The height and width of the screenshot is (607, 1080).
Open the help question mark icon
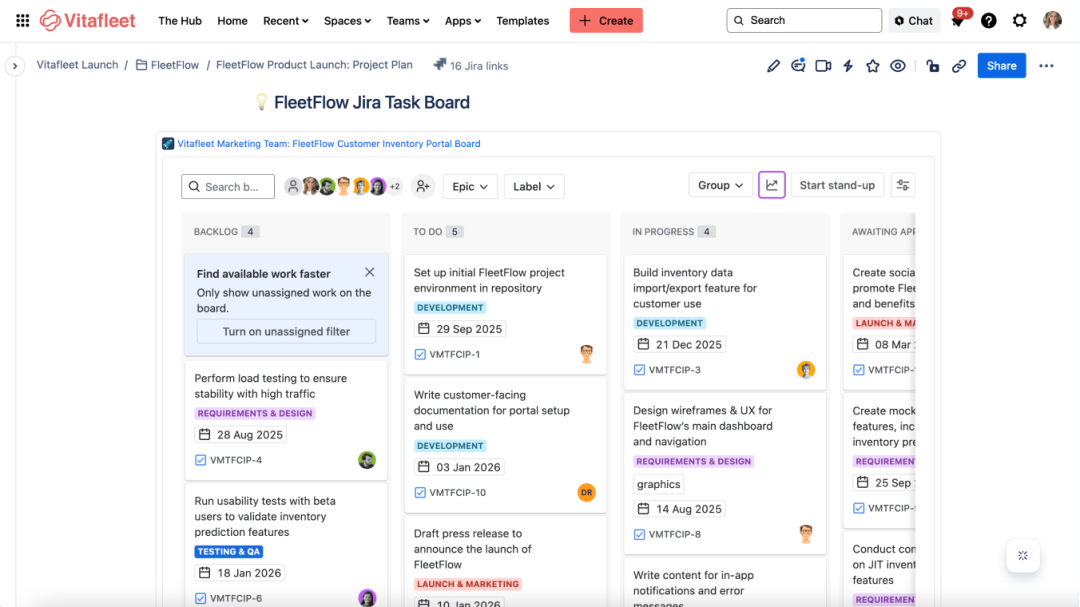click(x=988, y=21)
